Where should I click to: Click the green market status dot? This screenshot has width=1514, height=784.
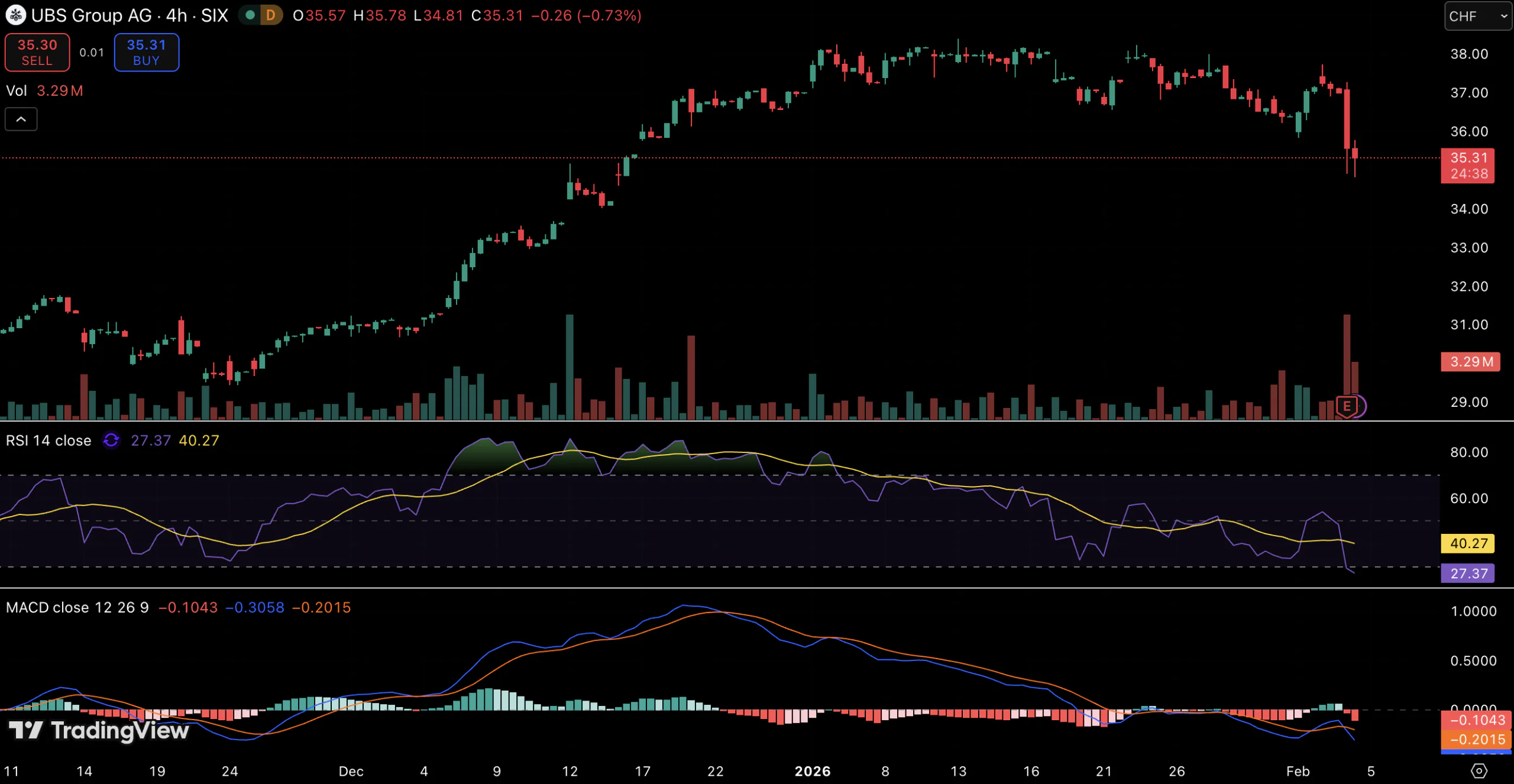[250, 15]
